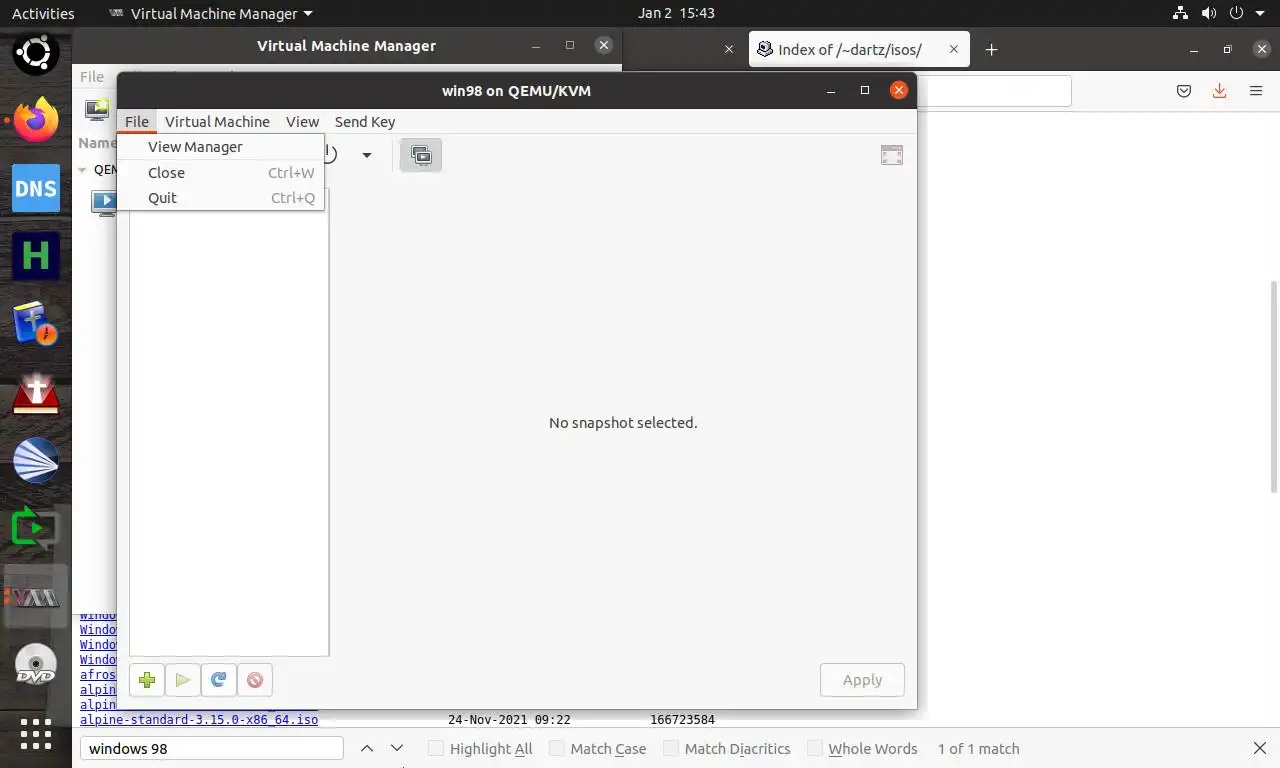Enable the Match Case checkbox
This screenshot has width=1280, height=768.
click(557, 748)
